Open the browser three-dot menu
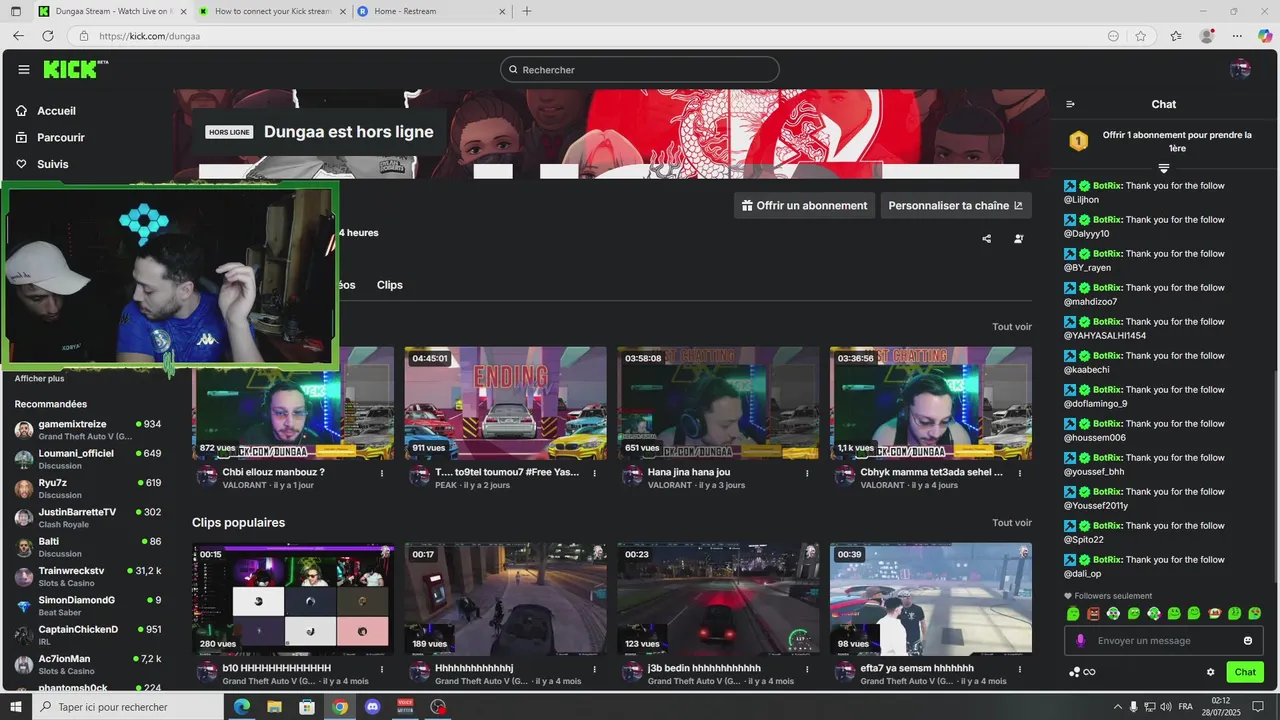The height and width of the screenshot is (720, 1280). click(x=1238, y=36)
